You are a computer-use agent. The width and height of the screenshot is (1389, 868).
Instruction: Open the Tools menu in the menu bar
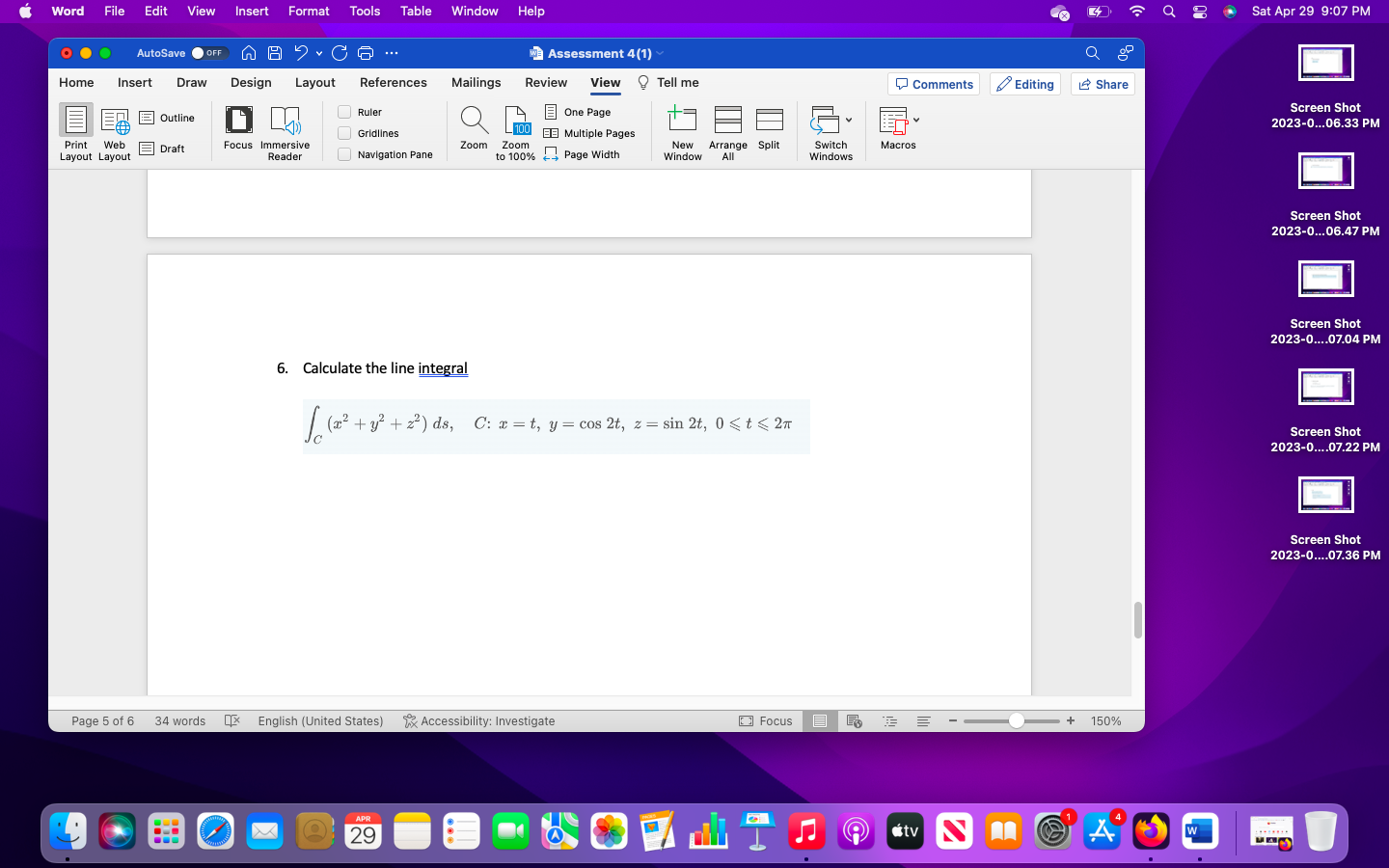[x=365, y=11]
